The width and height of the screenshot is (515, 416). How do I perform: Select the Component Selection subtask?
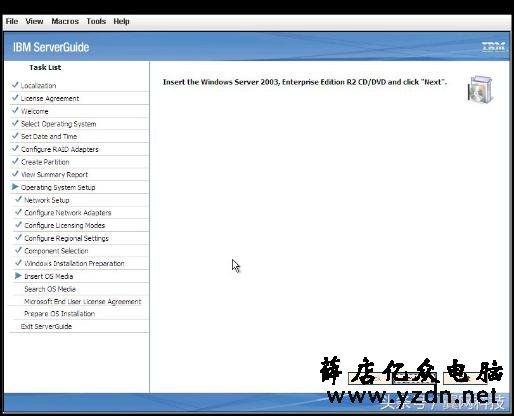point(56,251)
